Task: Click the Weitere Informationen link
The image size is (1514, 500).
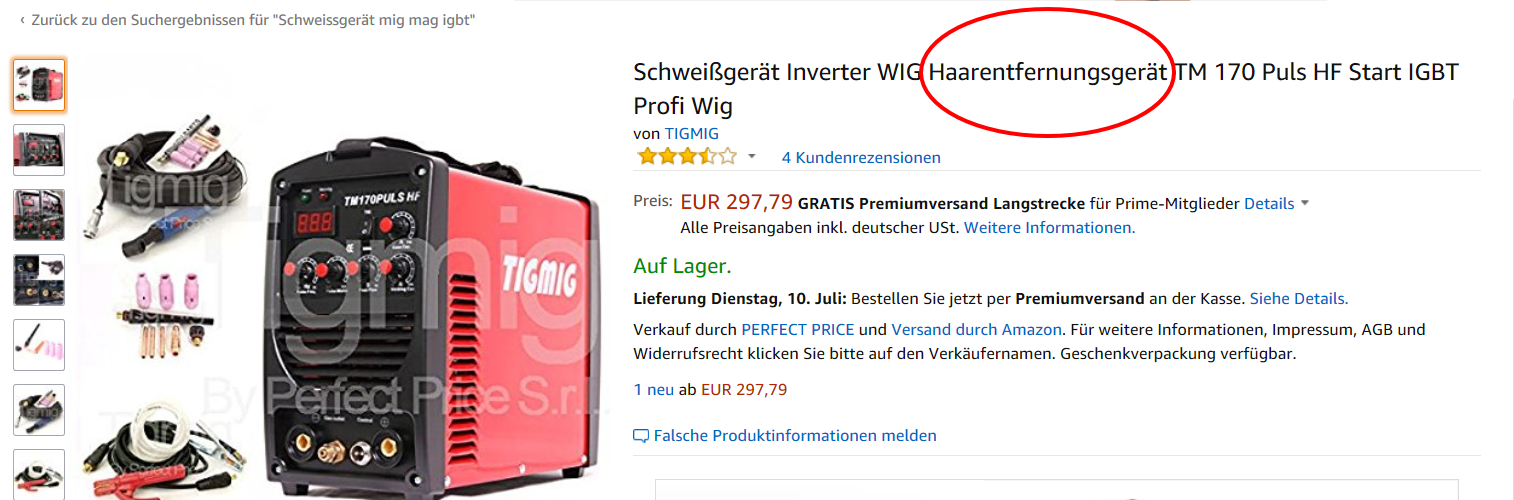Action: click(x=1049, y=227)
